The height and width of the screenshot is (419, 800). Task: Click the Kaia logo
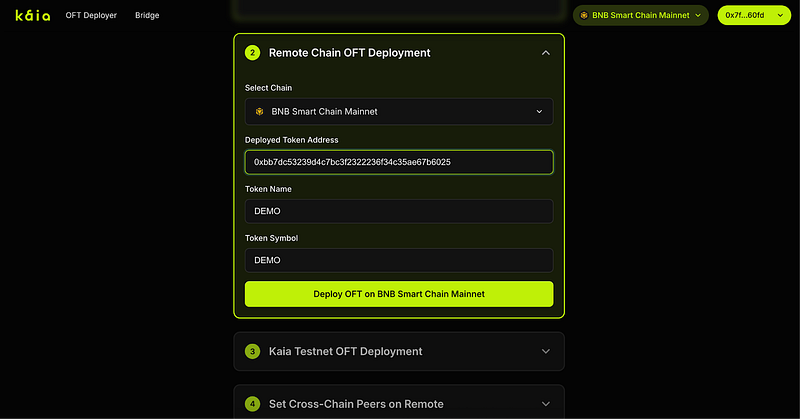click(x=33, y=15)
